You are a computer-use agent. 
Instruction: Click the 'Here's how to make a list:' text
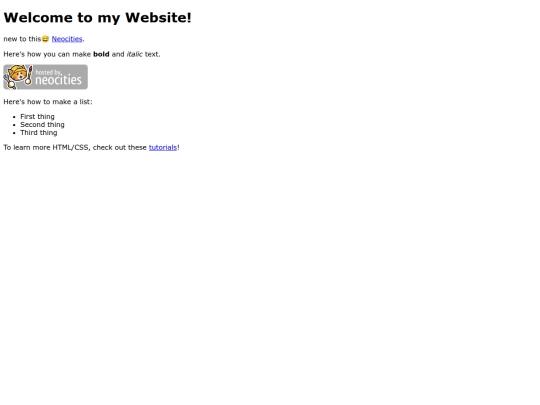[48, 102]
